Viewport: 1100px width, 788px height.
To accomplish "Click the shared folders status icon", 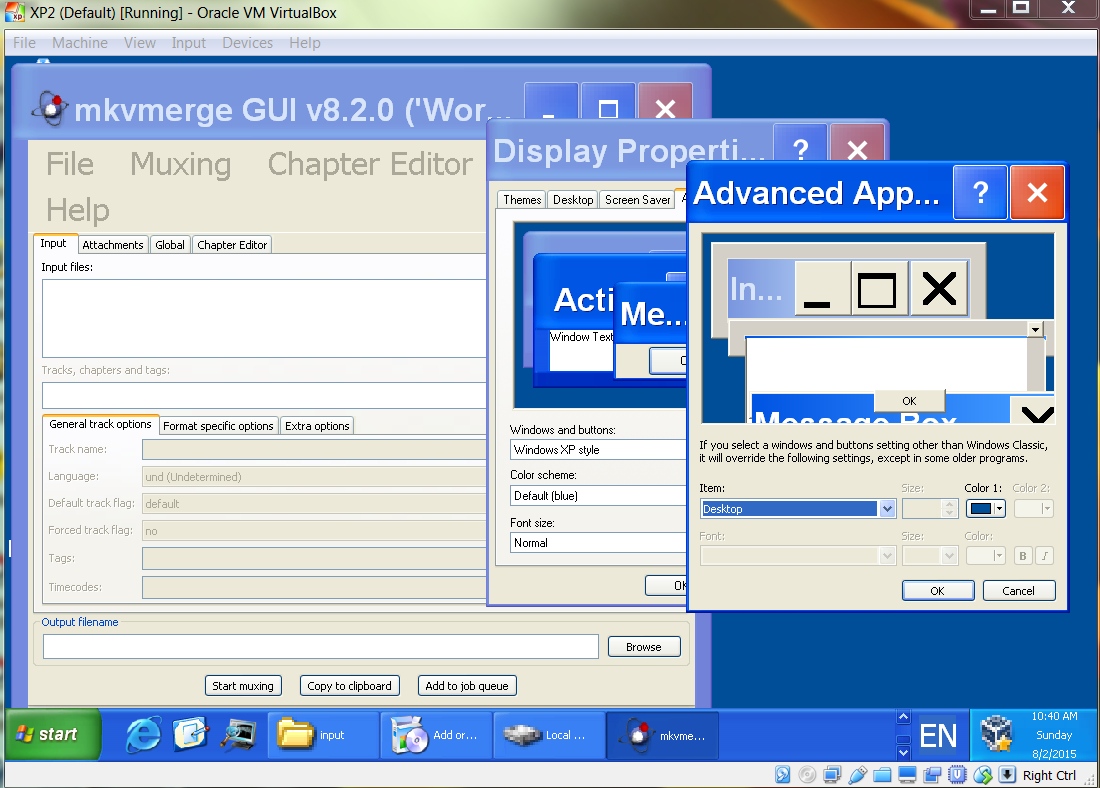I will click(x=882, y=775).
